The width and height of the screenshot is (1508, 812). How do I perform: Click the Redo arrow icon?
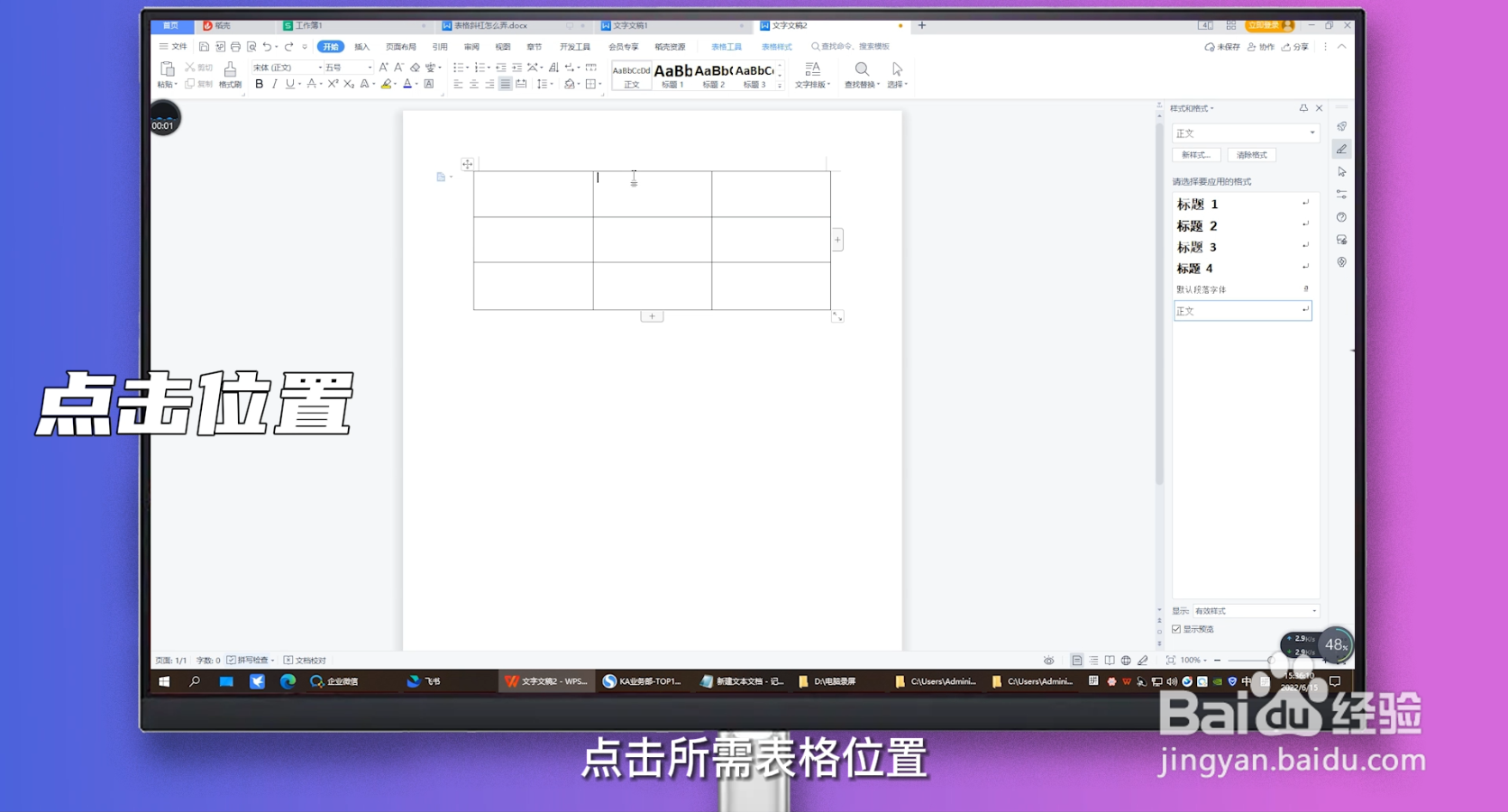tap(289, 47)
